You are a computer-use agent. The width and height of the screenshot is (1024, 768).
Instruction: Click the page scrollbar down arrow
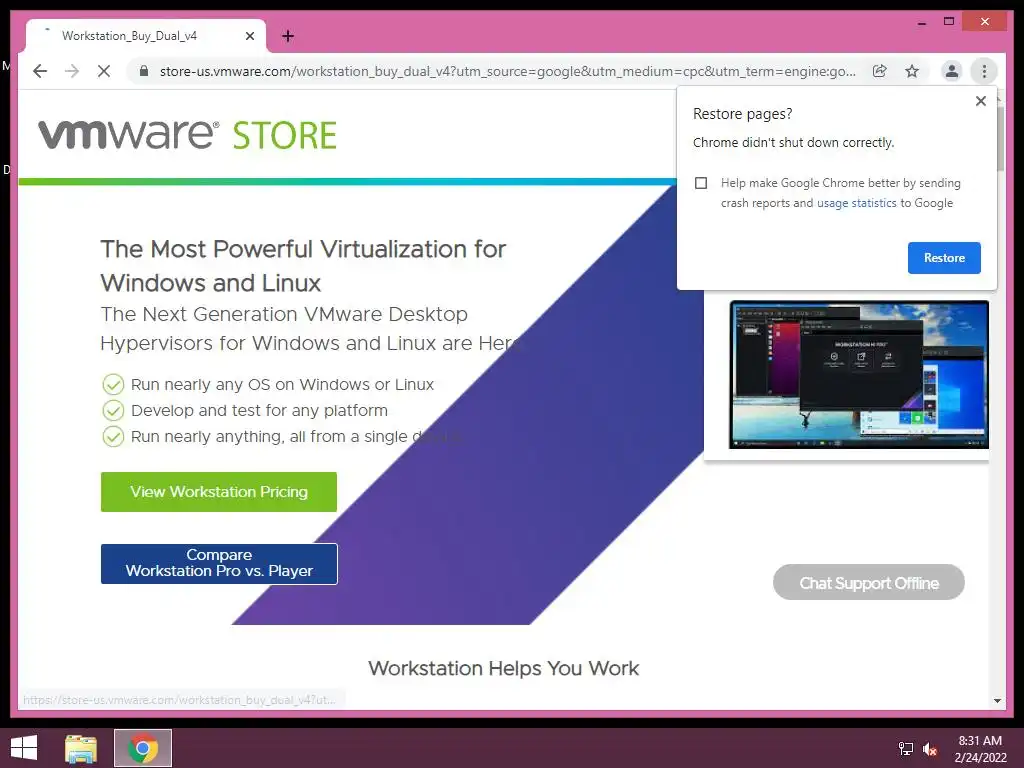tap(997, 701)
